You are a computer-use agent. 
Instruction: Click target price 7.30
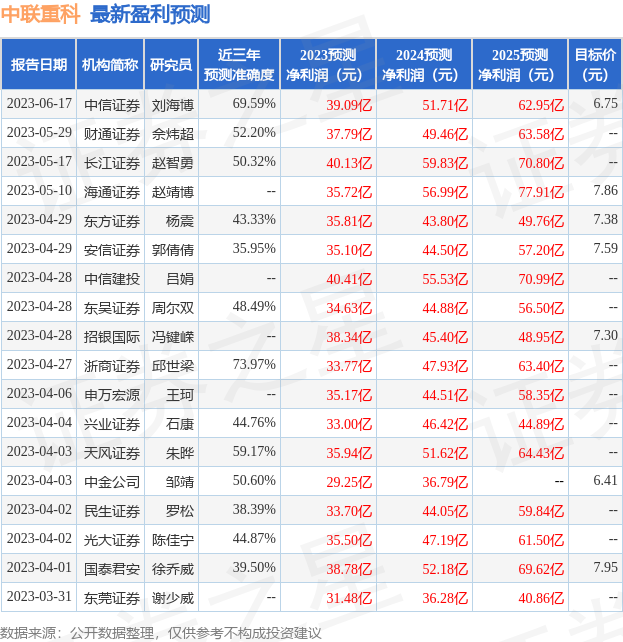(605, 336)
